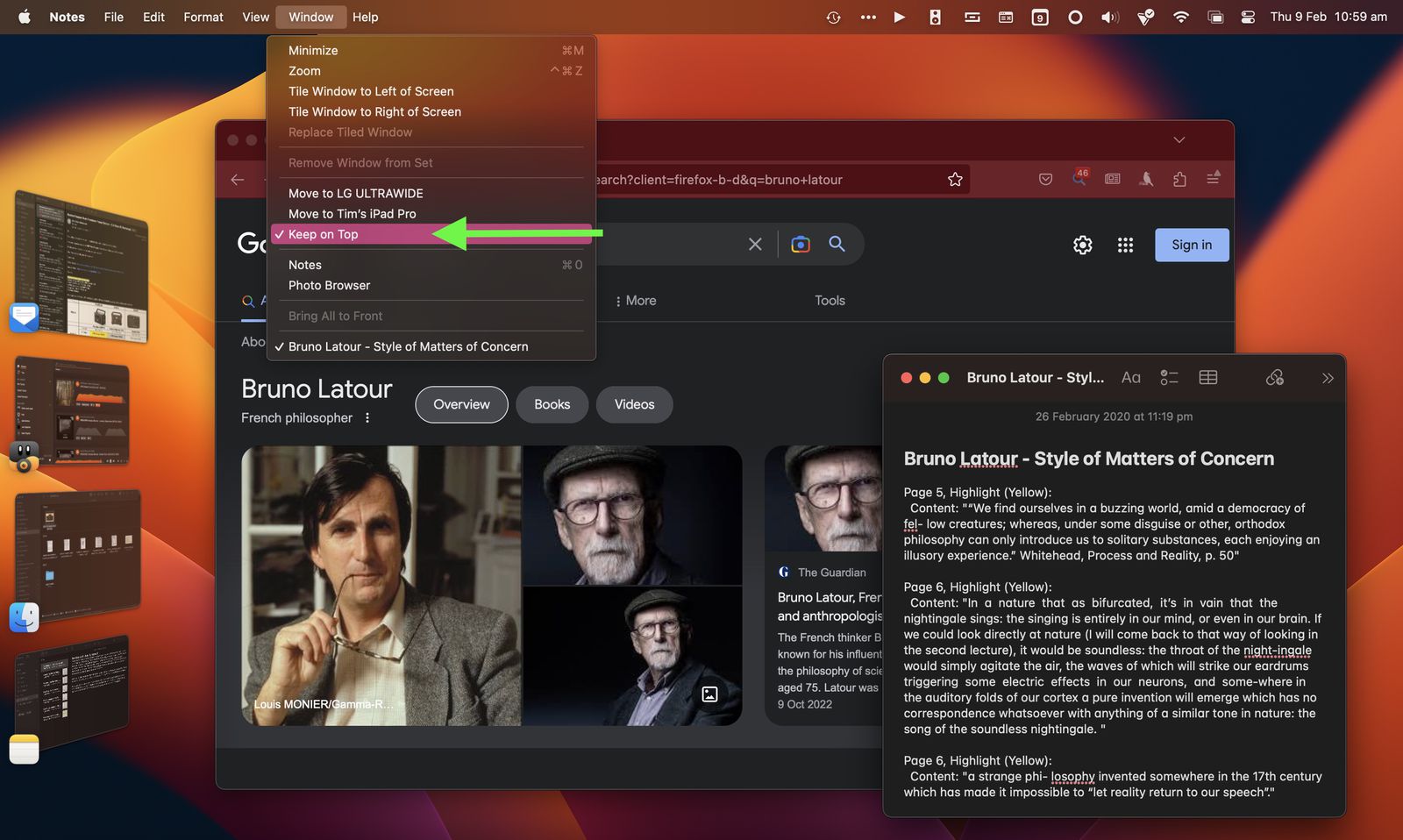1403x840 pixels.
Task: Open Google quick settings gear
Action: [x=1082, y=246]
